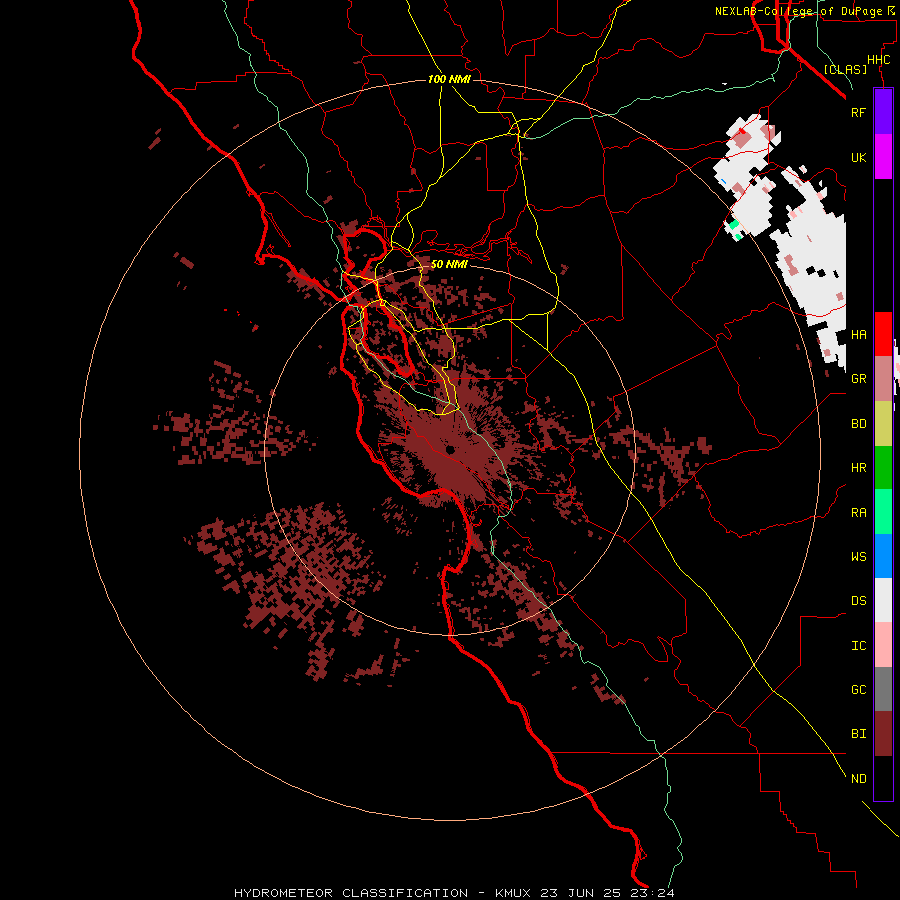The height and width of the screenshot is (900, 900).
Task: Click the 100 NMI range ring label
Action: 449,79
